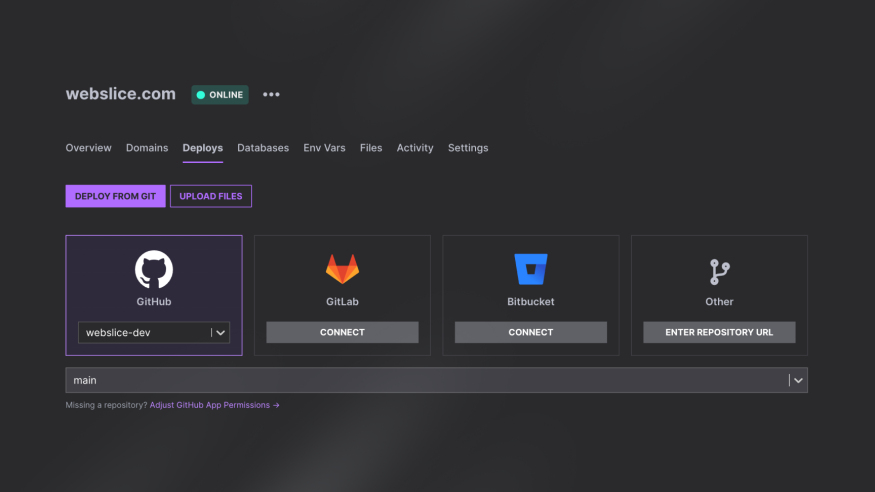Click the chevron arrow in the main branch selector
Image resolution: width=875 pixels, height=492 pixels.
coord(799,380)
